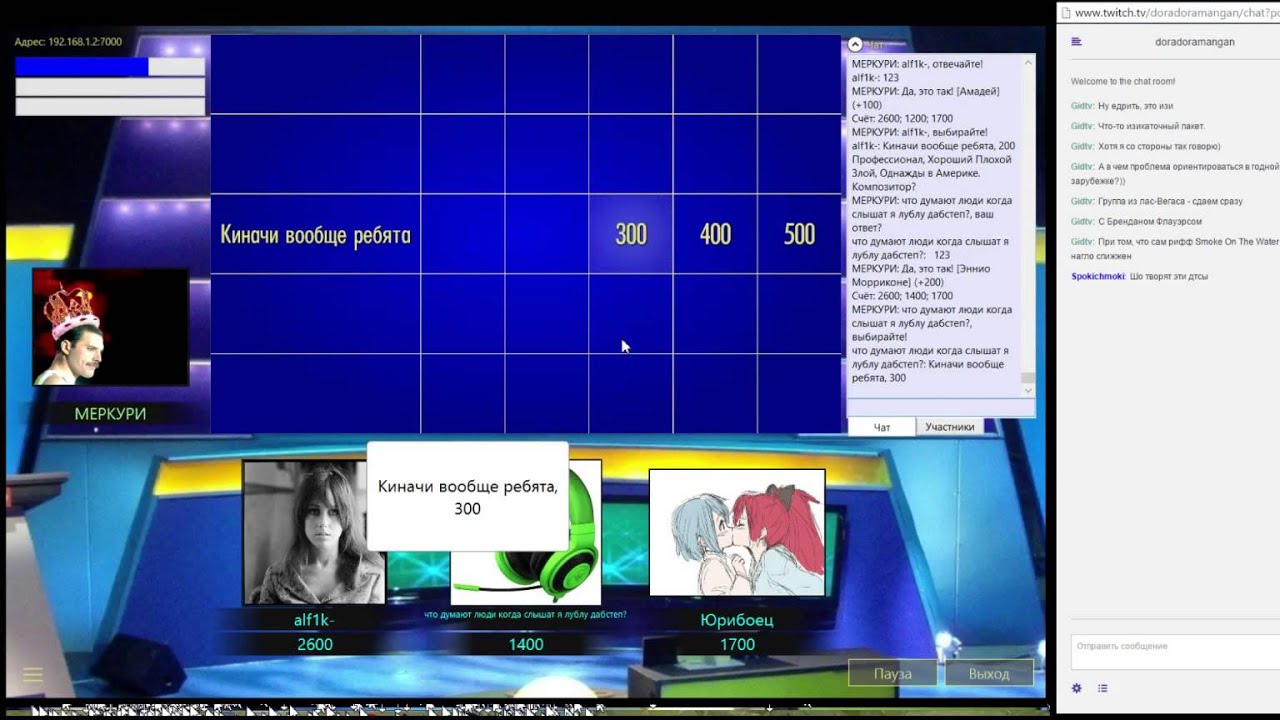The image size is (1280, 720).
Task: Select the 300 question cell
Action: point(631,234)
